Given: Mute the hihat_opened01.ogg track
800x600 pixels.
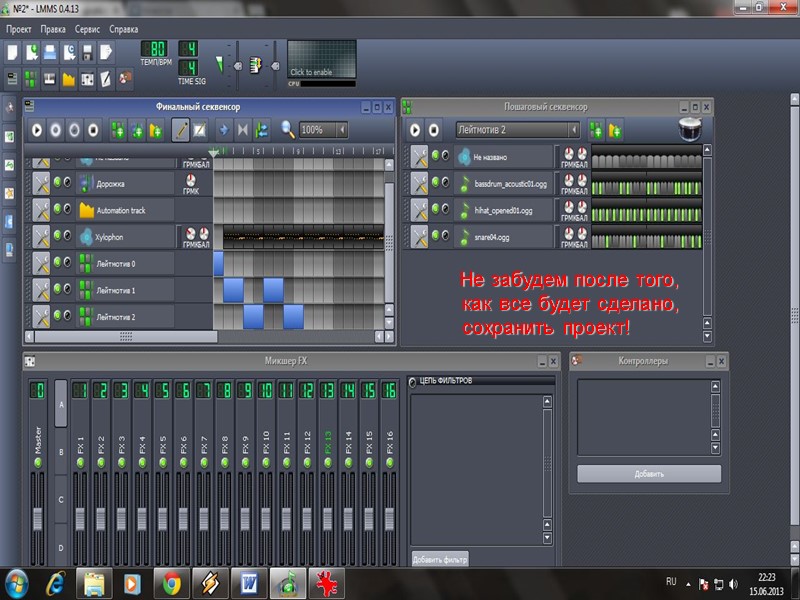Looking at the screenshot, I should (435, 208).
